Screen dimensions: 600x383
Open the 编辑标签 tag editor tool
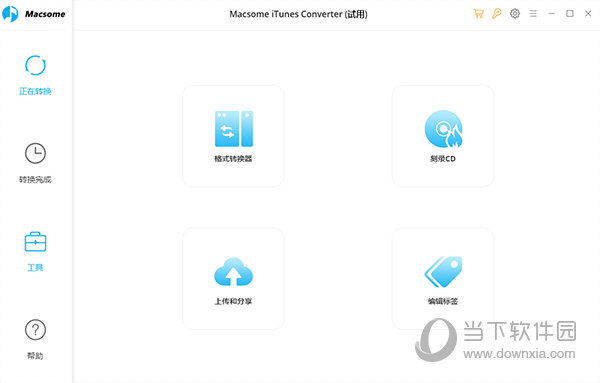click(443, 279)
